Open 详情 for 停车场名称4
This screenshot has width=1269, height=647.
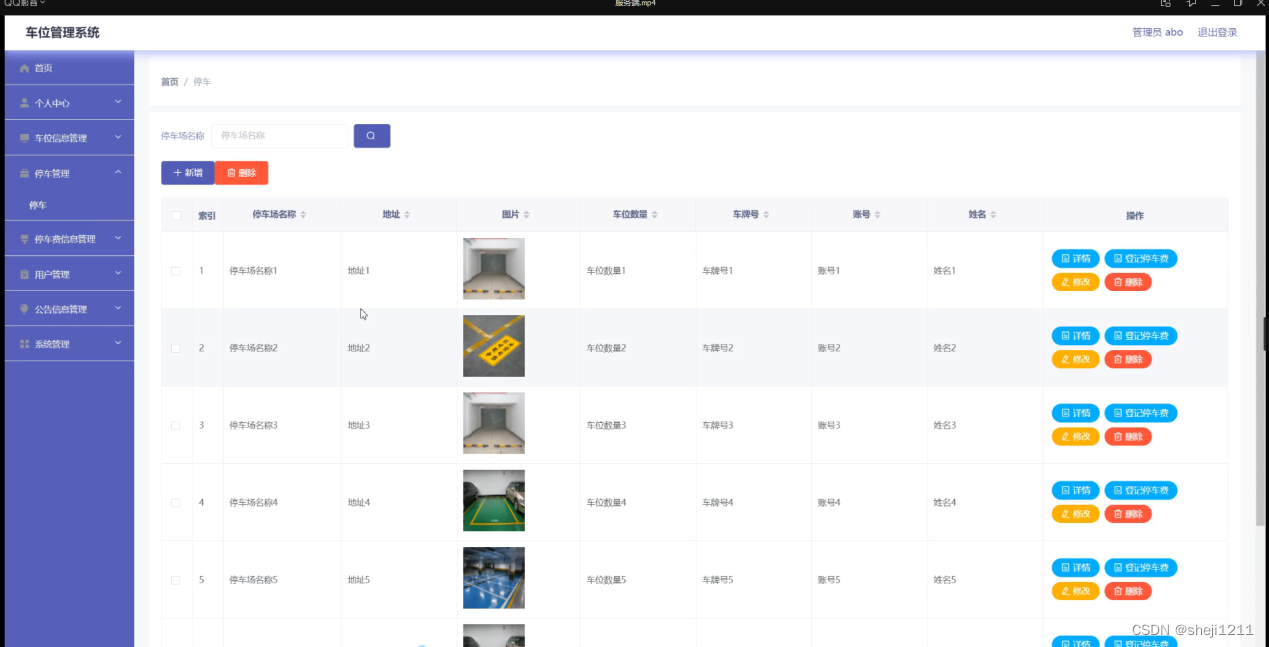1075,491
